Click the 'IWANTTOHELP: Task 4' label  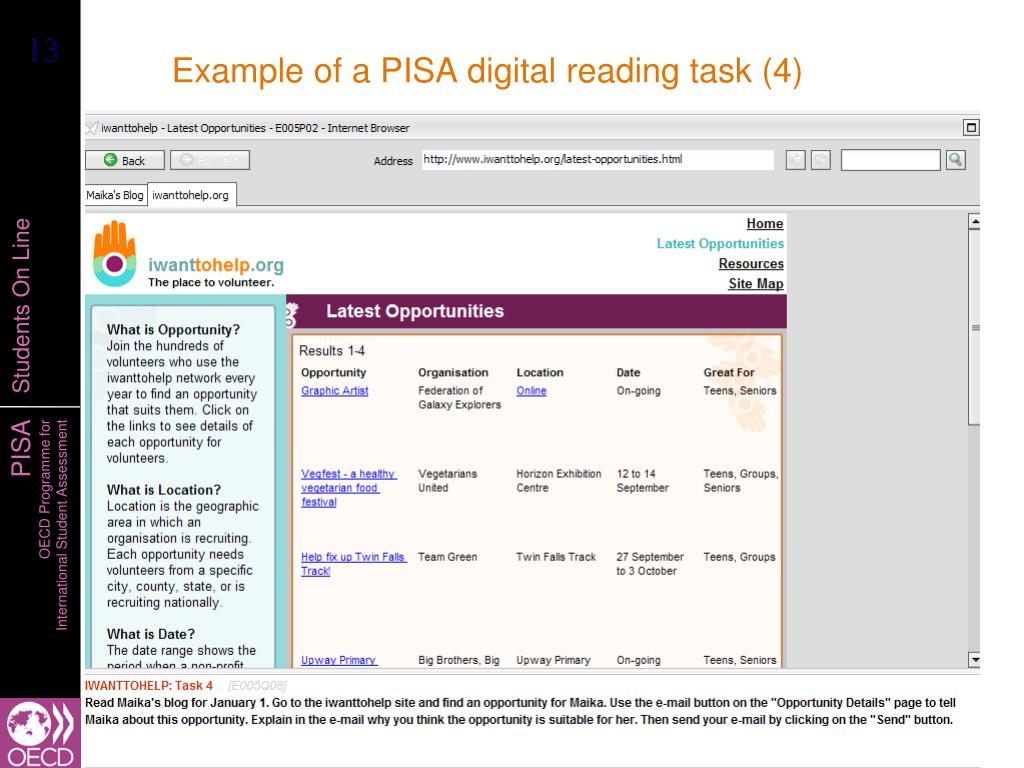(x=149, y=686)
